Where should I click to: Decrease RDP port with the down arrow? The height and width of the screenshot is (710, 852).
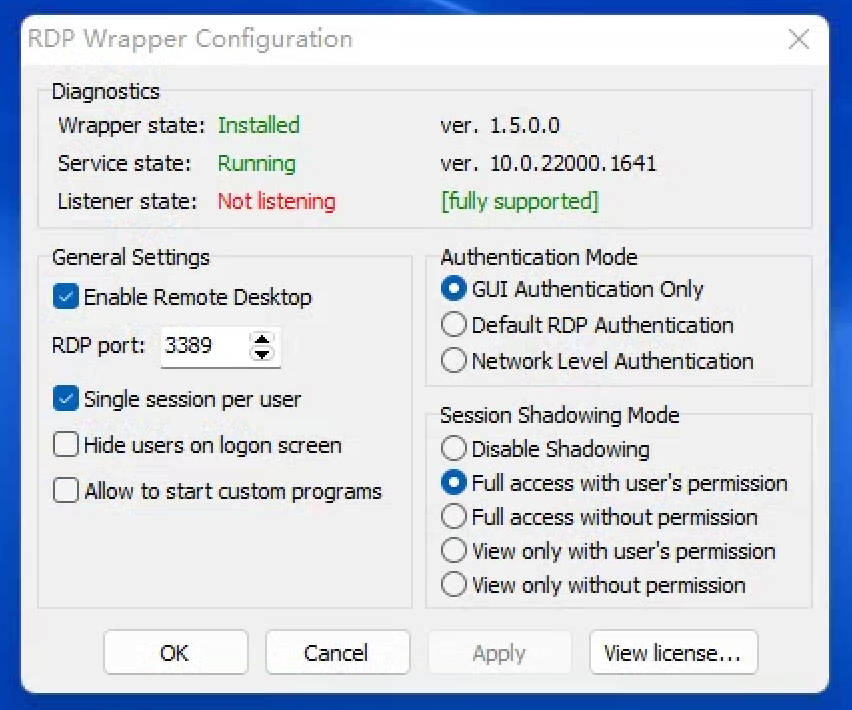[x=262, y=353]
